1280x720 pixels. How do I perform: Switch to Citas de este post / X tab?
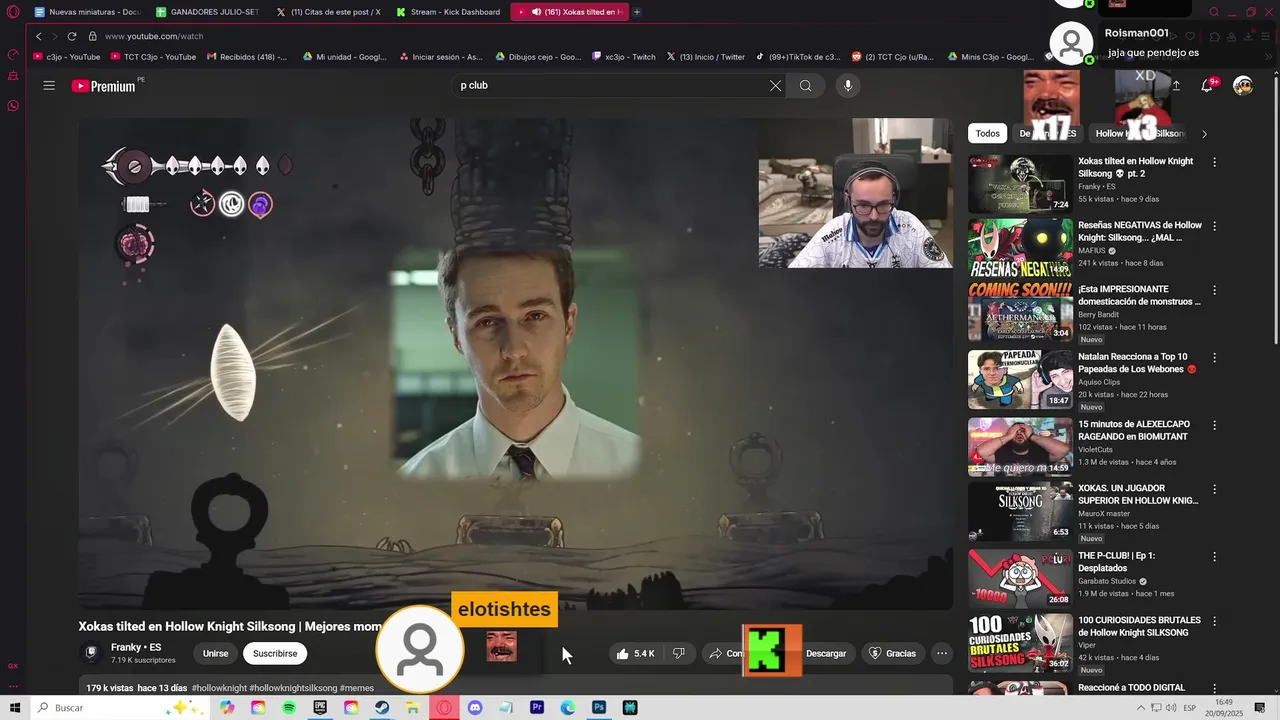[x=329, y=12]
